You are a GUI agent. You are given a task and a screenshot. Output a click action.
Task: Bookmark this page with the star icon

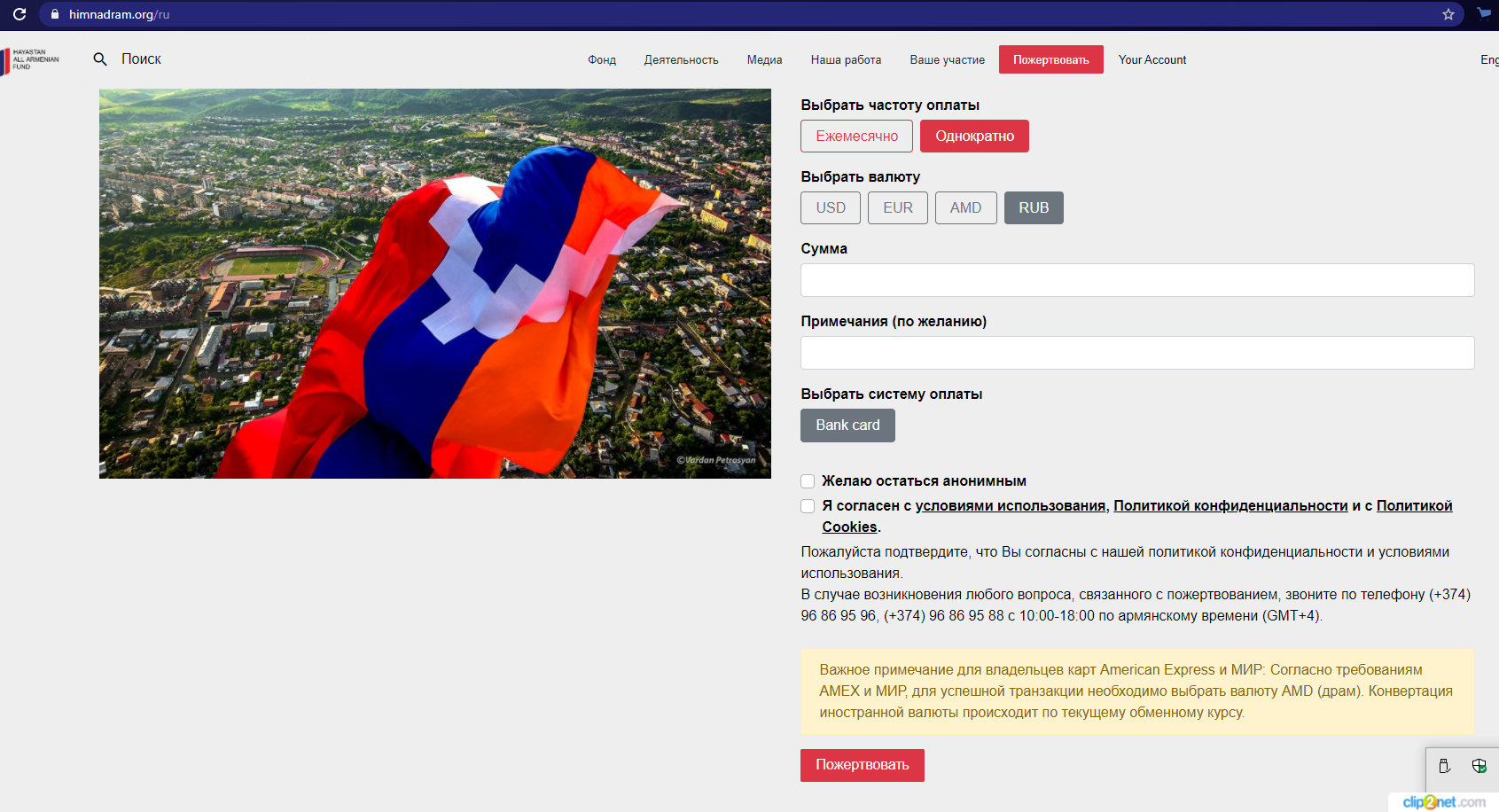1448,14
